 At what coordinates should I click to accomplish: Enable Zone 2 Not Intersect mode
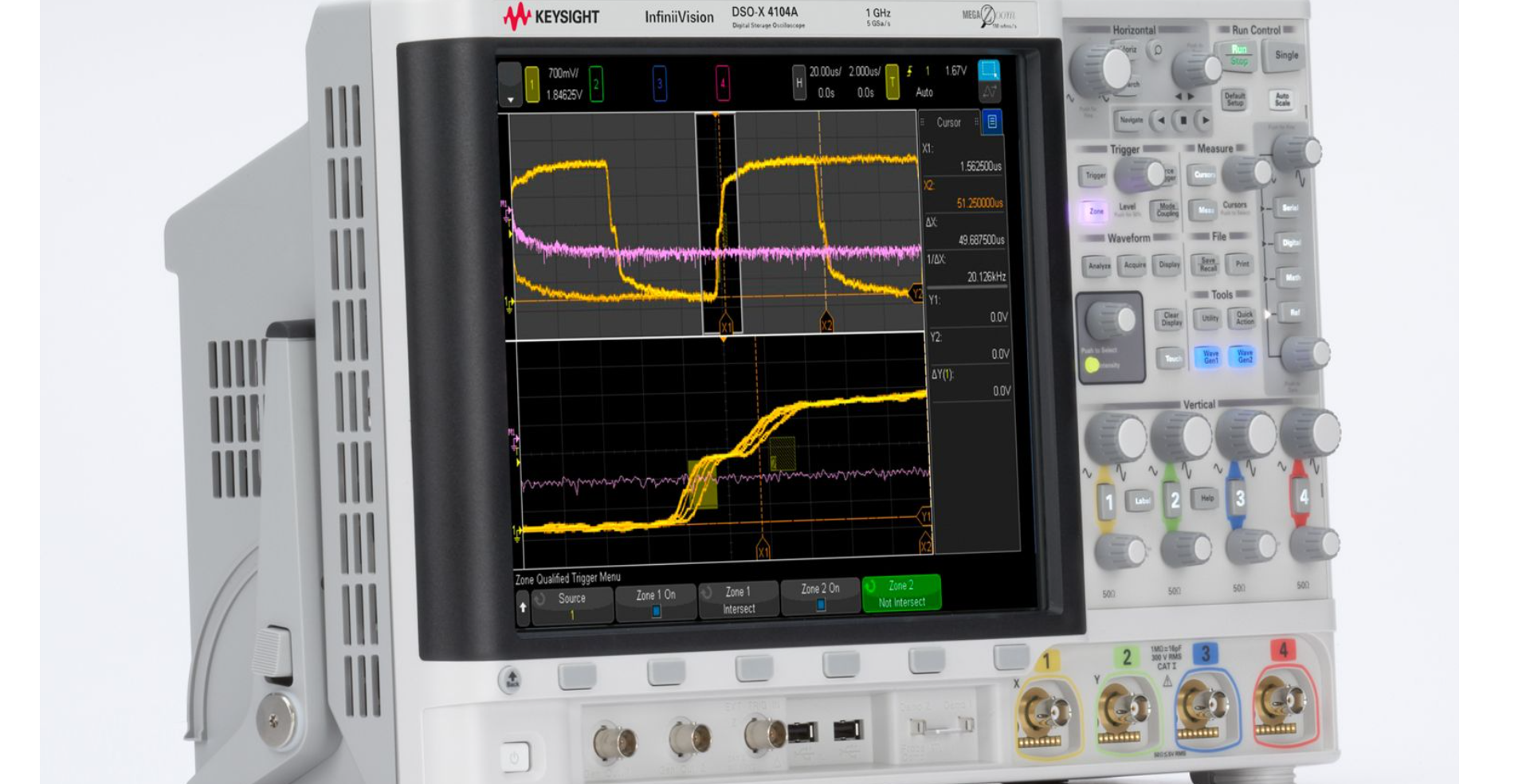pos(900,596)
